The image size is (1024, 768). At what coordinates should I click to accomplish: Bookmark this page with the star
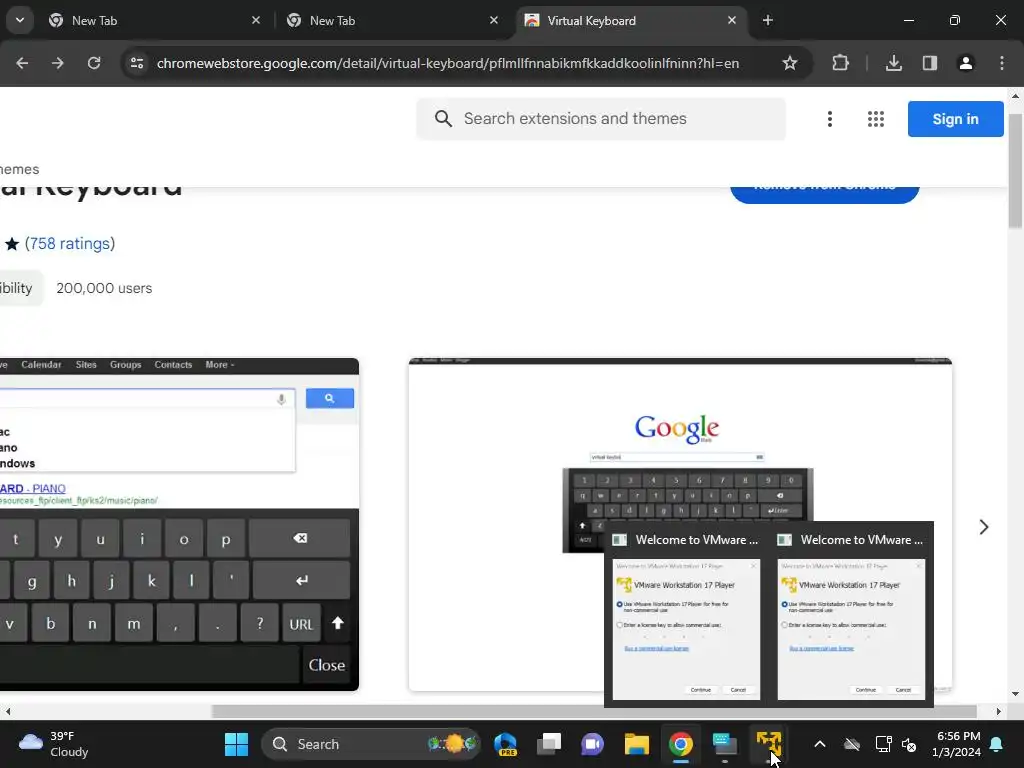tap(790, 63)
